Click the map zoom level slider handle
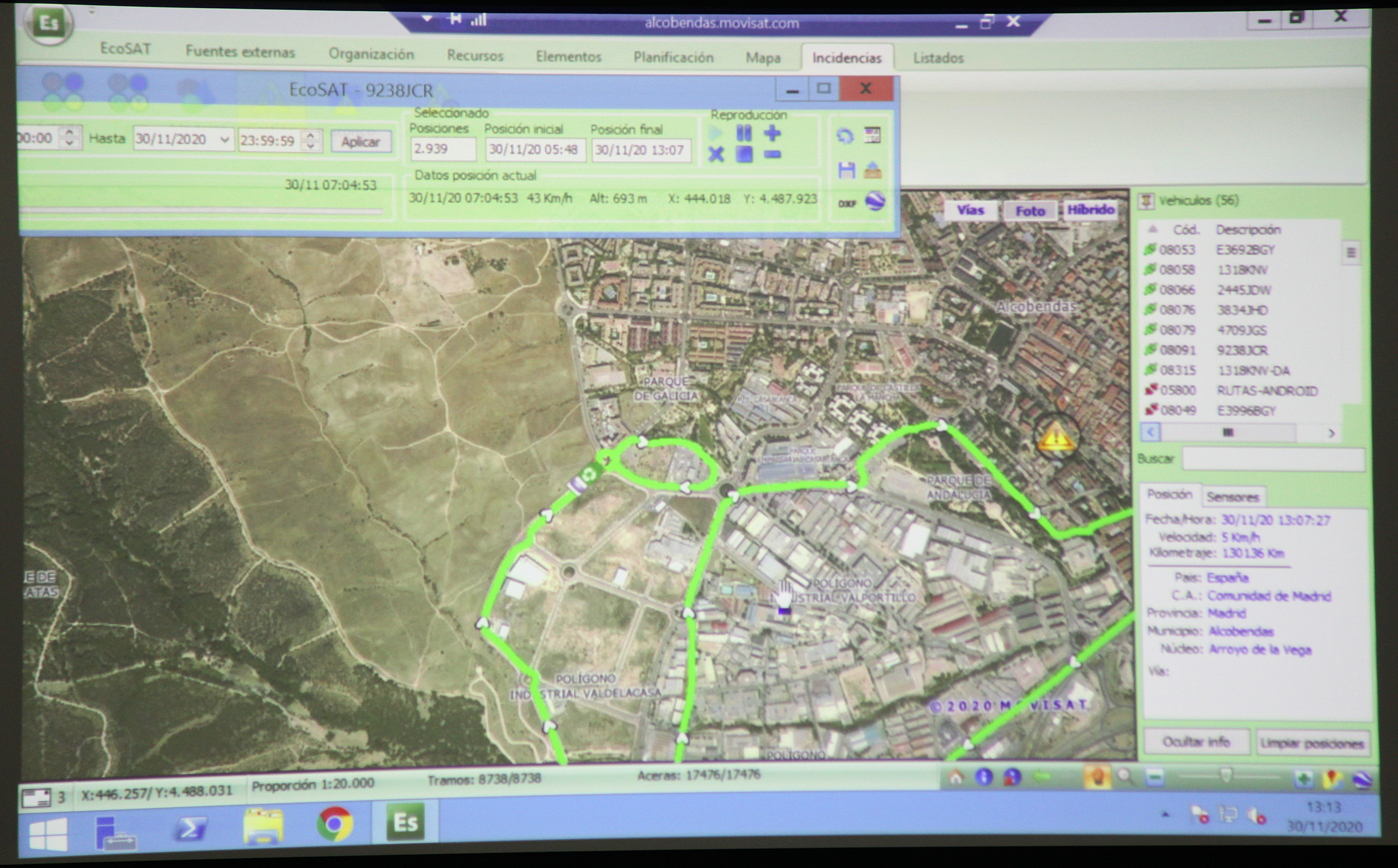Screen dimensions: 1398x868 [1225, 776]
